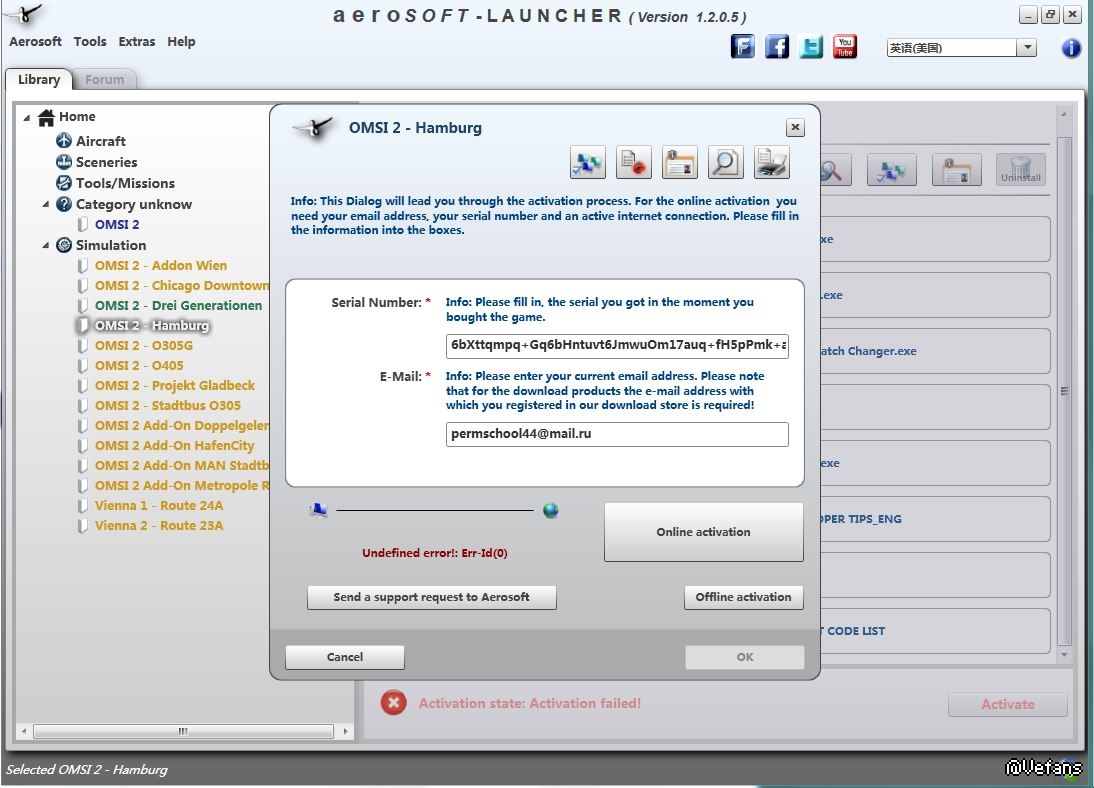Click tree scrollbar left arrow
The width and height of the screenshot is (1094, 788).
pos(24,731)
